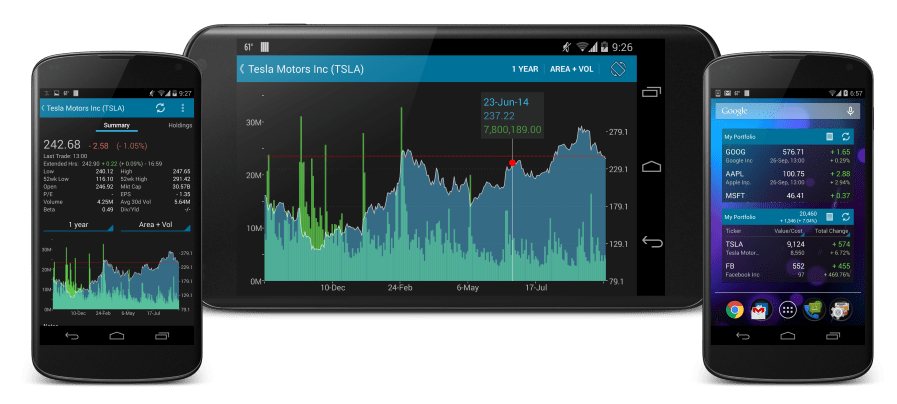Tap the voice search microphone icon

pyautogui.click(x=851, y=110)
